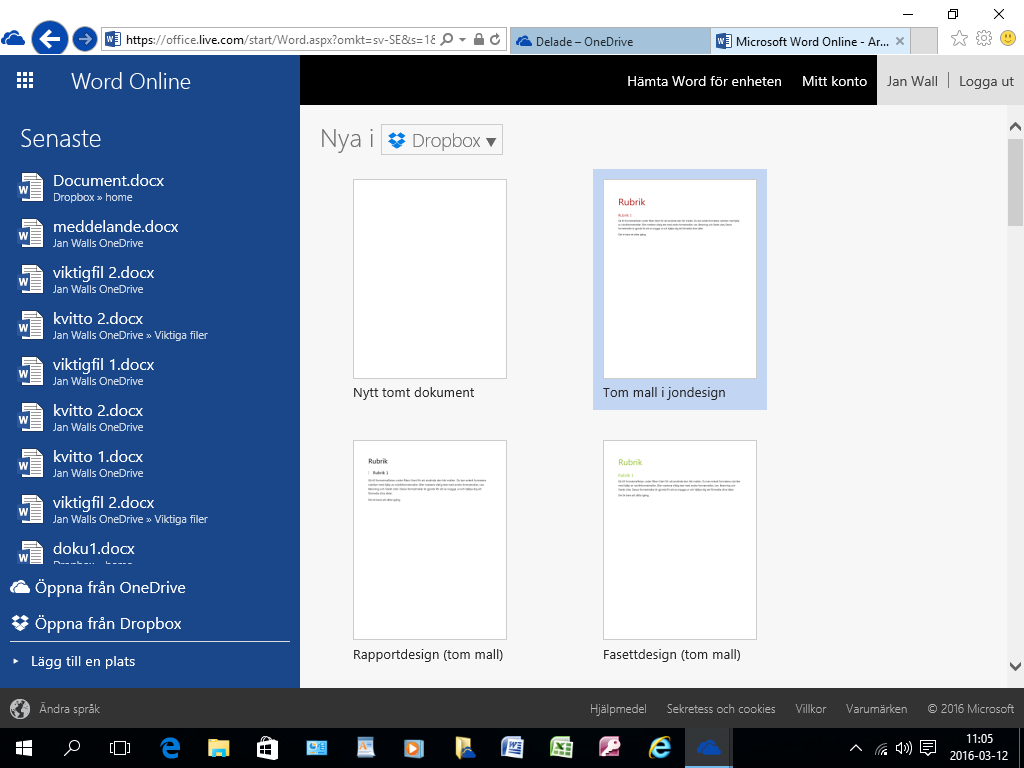Show hidden tray icons chevron

856,748
